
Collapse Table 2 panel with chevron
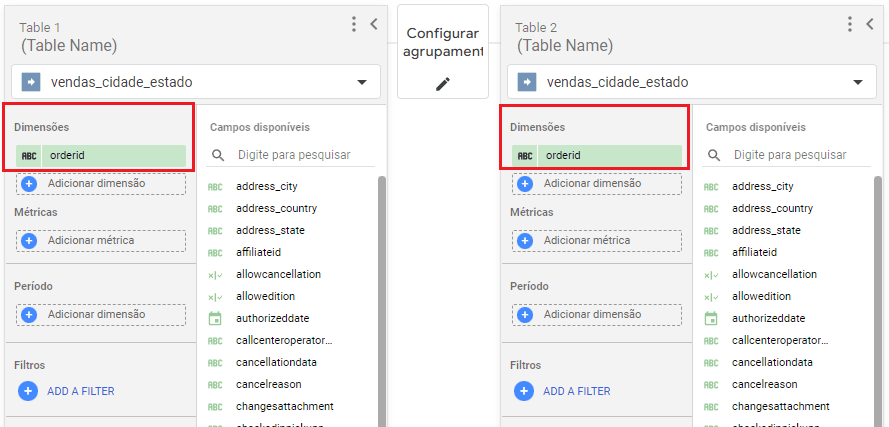click(870, 24)
